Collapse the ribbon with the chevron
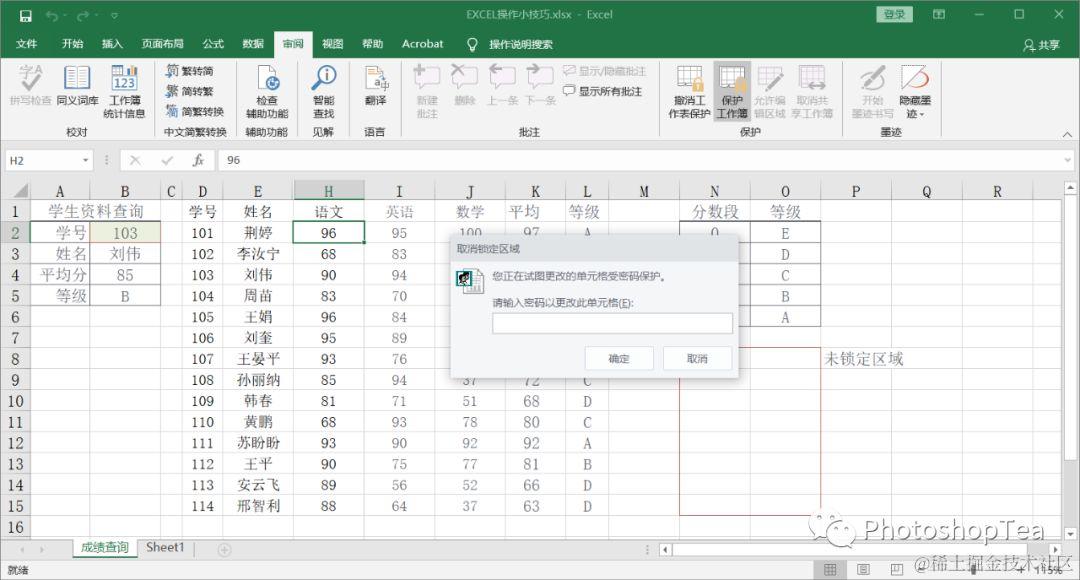Screen dimensions: 1080x580 [1067, 134]
